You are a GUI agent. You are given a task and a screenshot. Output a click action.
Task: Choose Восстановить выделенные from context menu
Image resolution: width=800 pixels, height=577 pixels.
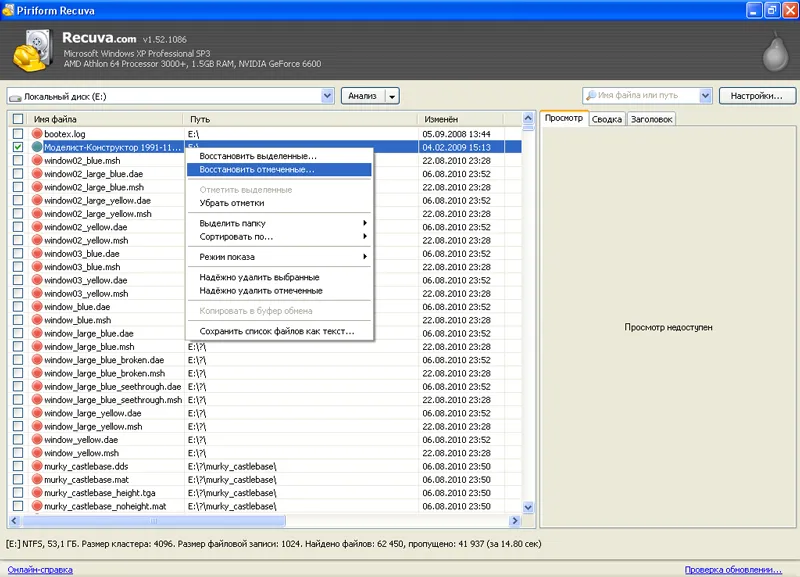coord(279,156)
